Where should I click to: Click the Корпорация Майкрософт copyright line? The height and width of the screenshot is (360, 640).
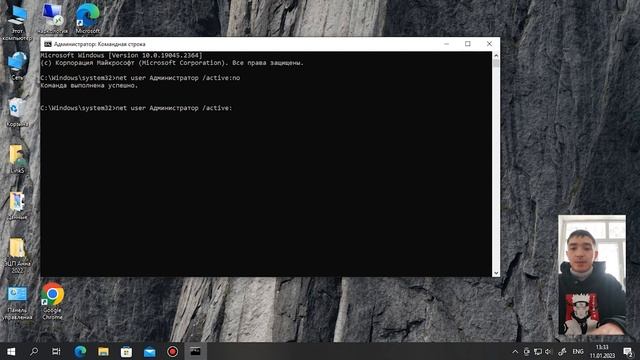[x=172, y=63]
